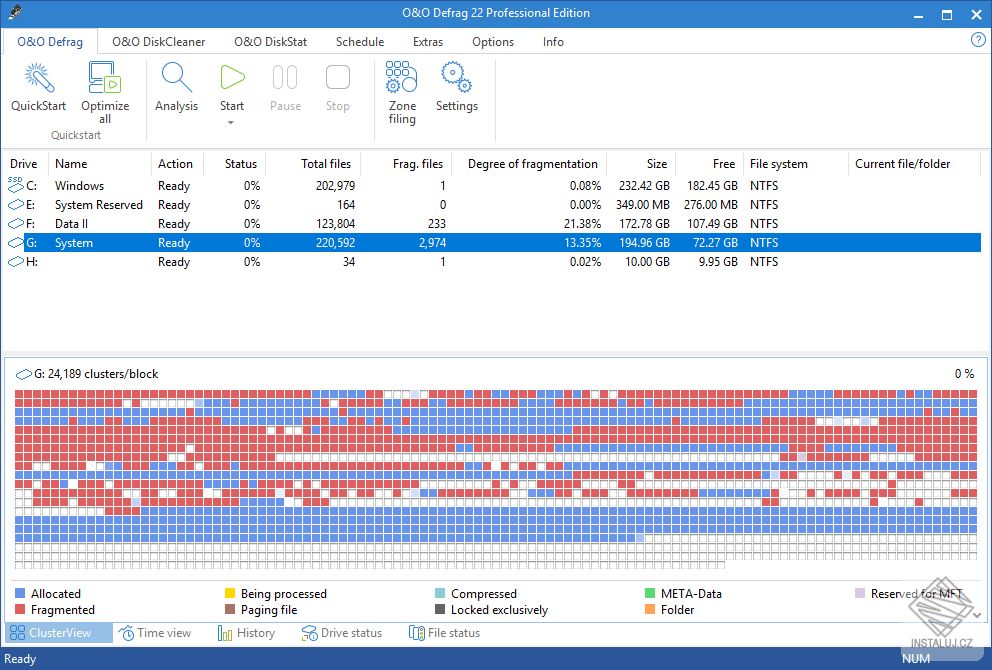992x670 pixels.
Task: Open the Settings gears icon
Action: coord(456,78)
